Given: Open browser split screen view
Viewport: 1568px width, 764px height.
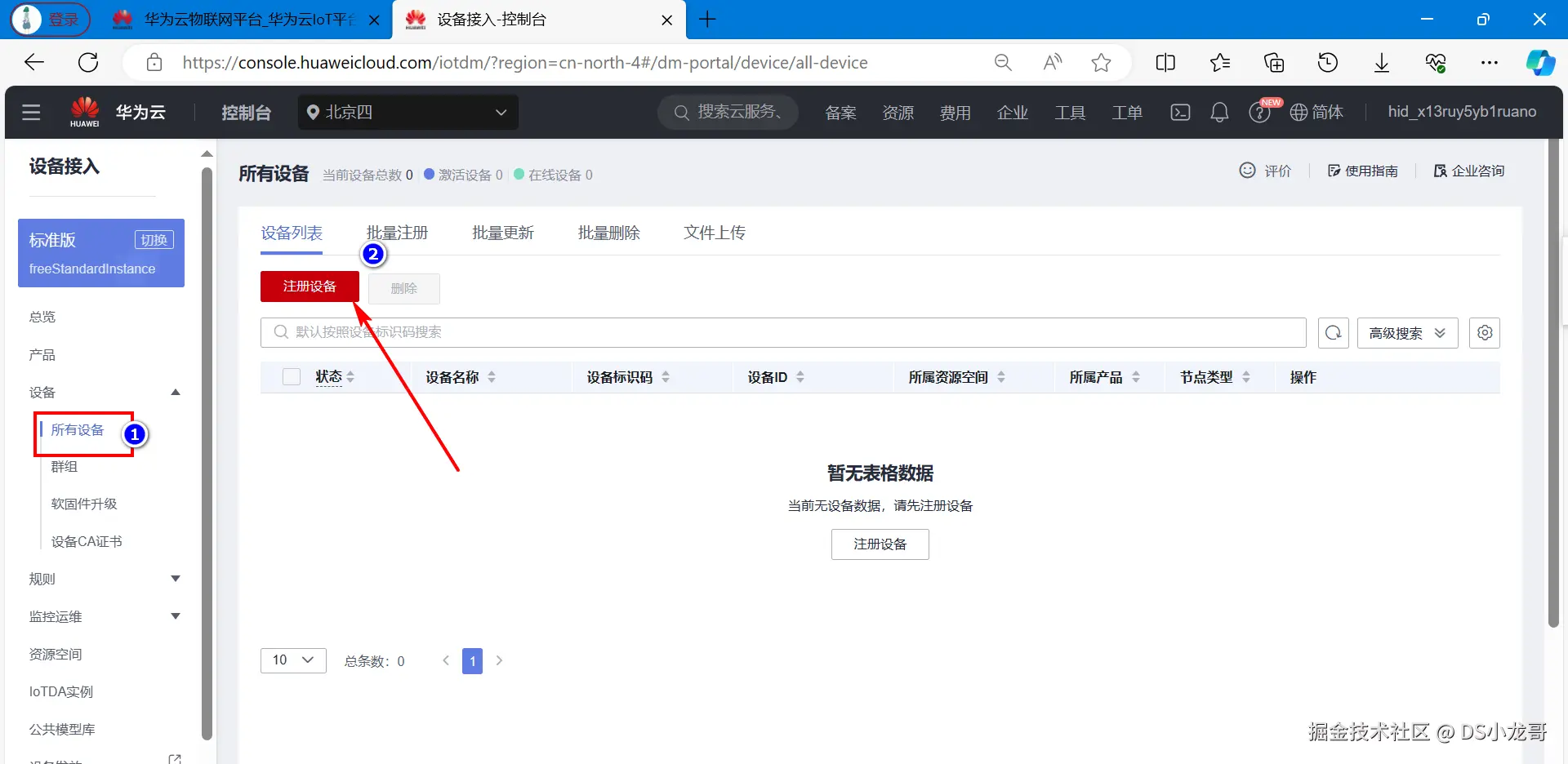Looking at the screenshot, I should tap(1165, 62).
